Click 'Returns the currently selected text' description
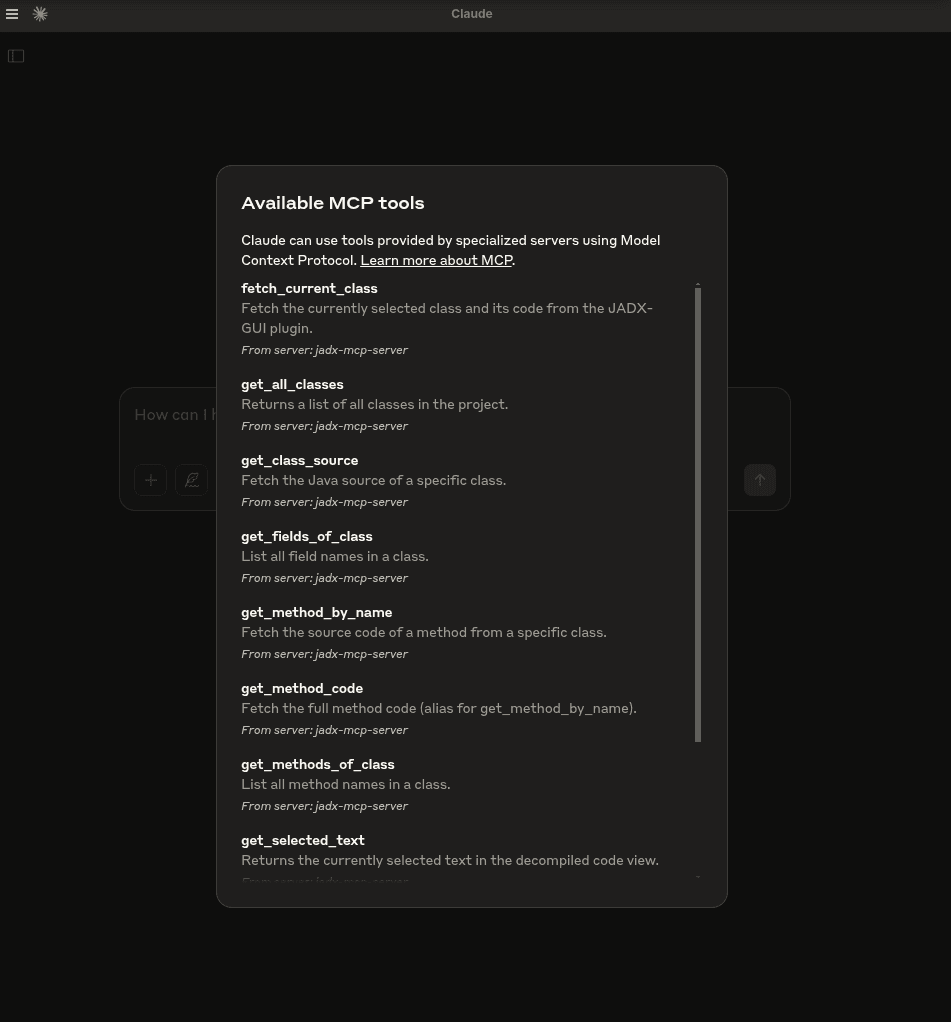Viewport: 951px width, 1022px height. click(450, 860)
